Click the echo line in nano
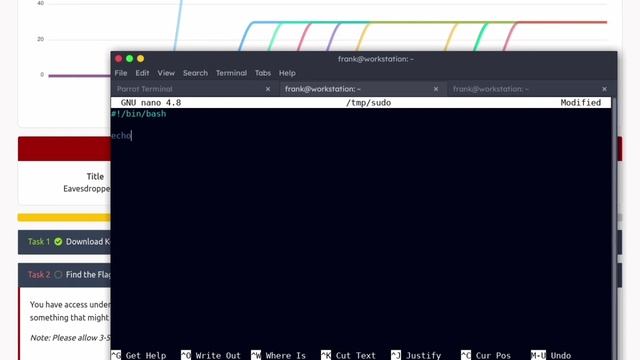Image resolution: width=640 pixels, height=360 pixels. 121,136
